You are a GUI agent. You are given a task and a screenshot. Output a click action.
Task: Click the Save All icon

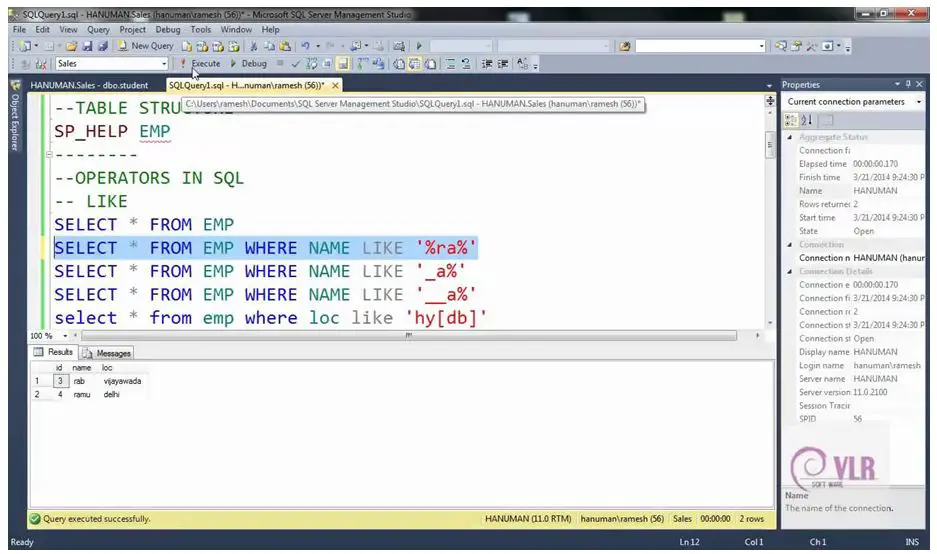click(103, 46)
